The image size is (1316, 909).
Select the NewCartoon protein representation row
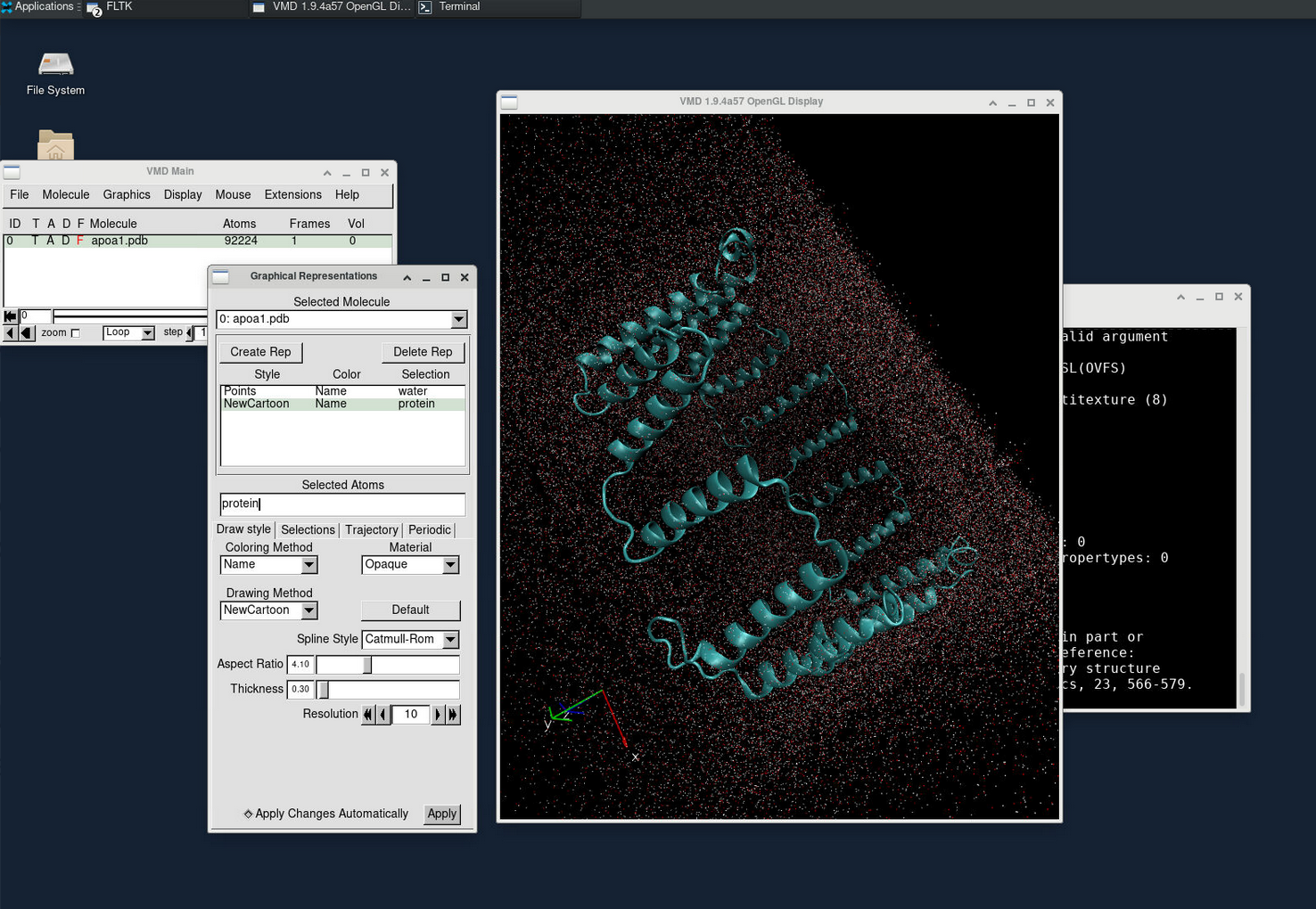coord(342,404)
